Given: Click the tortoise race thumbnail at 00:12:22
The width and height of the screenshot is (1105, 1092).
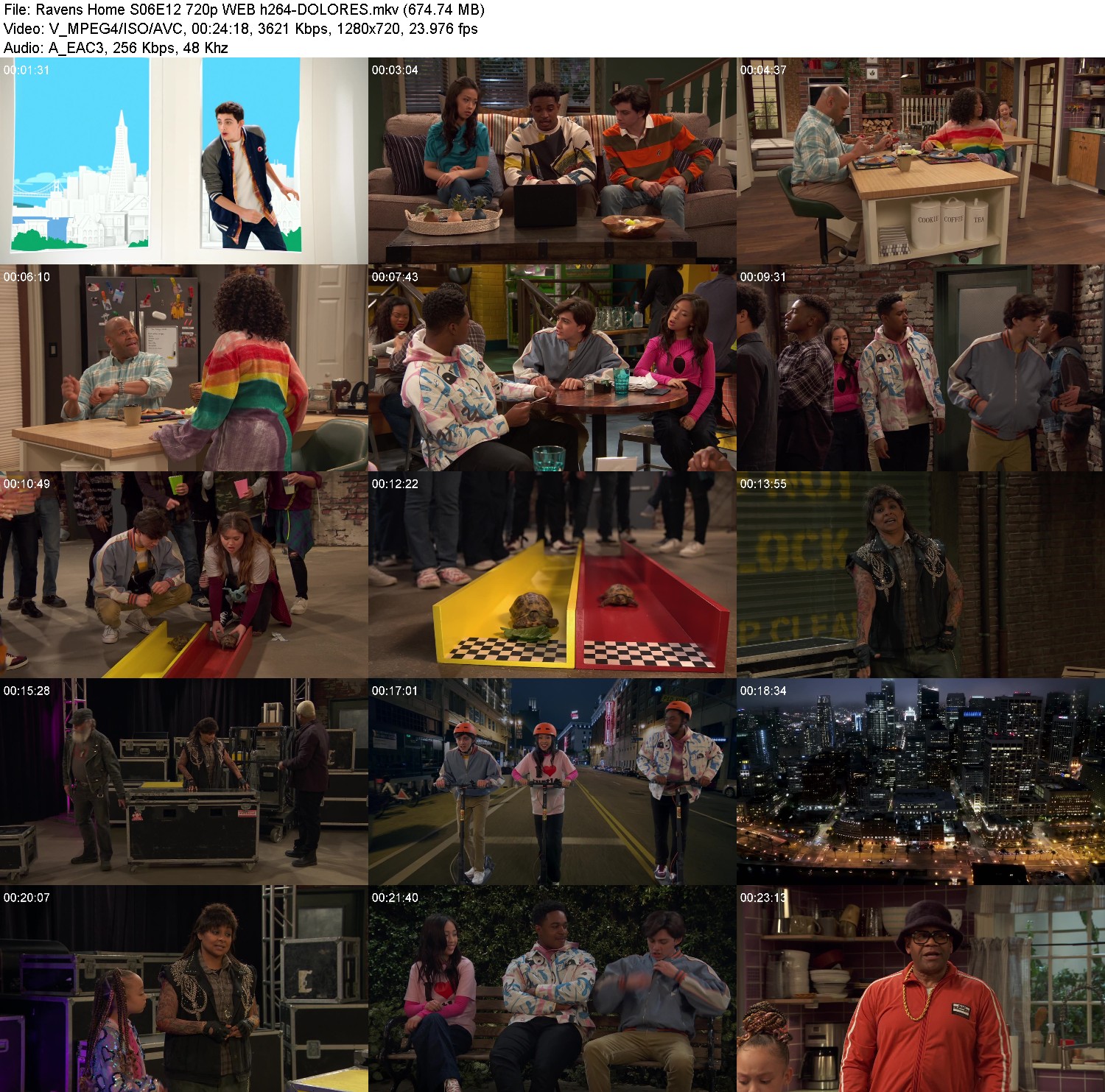Looking at the screenshot, I should (552, 575).
